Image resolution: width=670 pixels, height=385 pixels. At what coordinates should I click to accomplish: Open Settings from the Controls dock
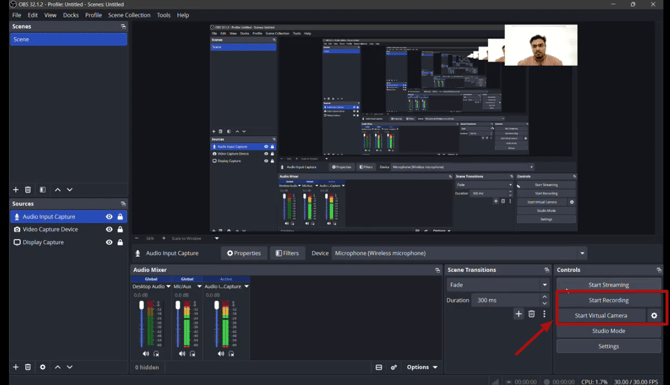click(608, 347)
